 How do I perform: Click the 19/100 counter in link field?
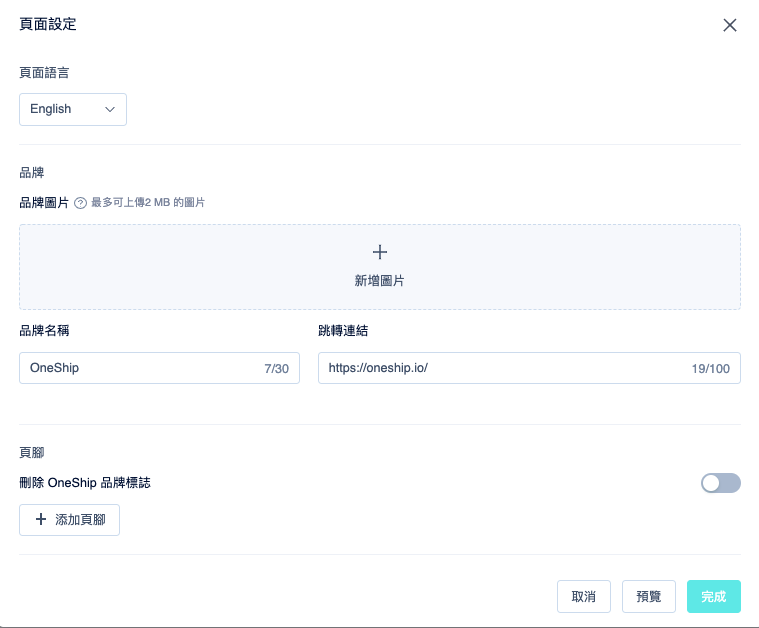click(x=711, y=369)
